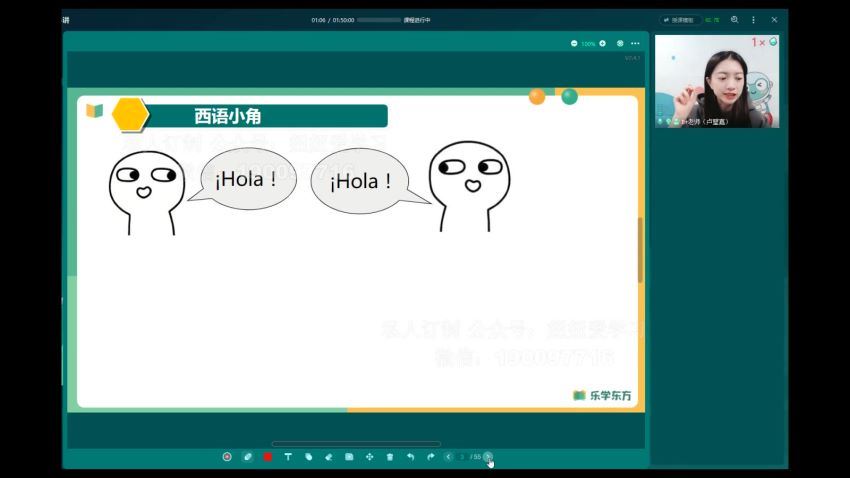The height and width of the screenshot is (478, 850).
Task: Click the lesson progress bar at top
Action: tap(379, 20)
